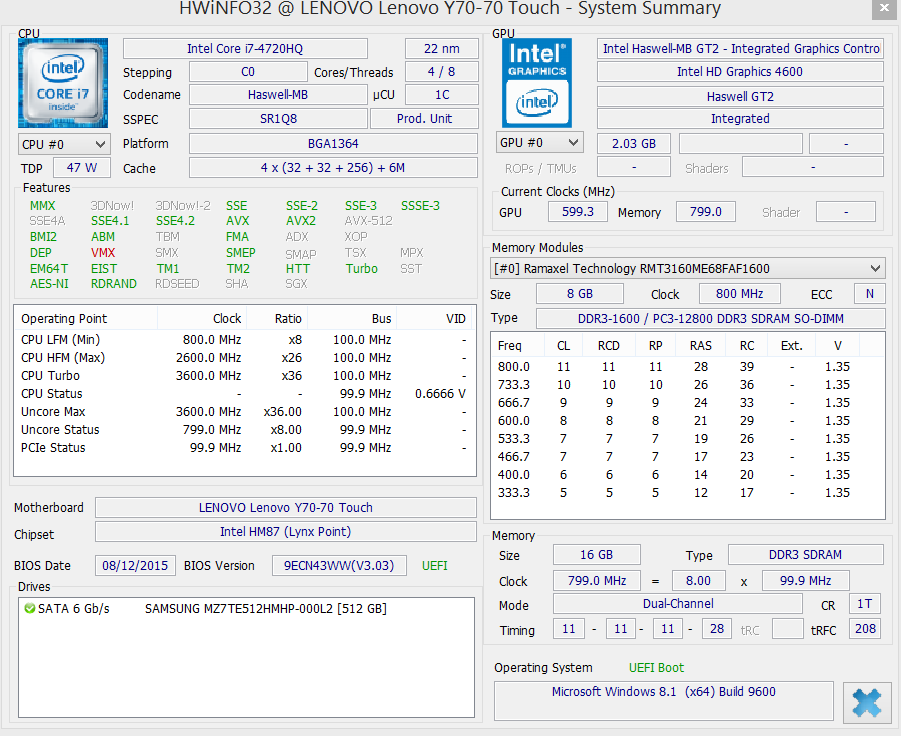
Task: Close the System Summary window
Action: pos(884,9)
